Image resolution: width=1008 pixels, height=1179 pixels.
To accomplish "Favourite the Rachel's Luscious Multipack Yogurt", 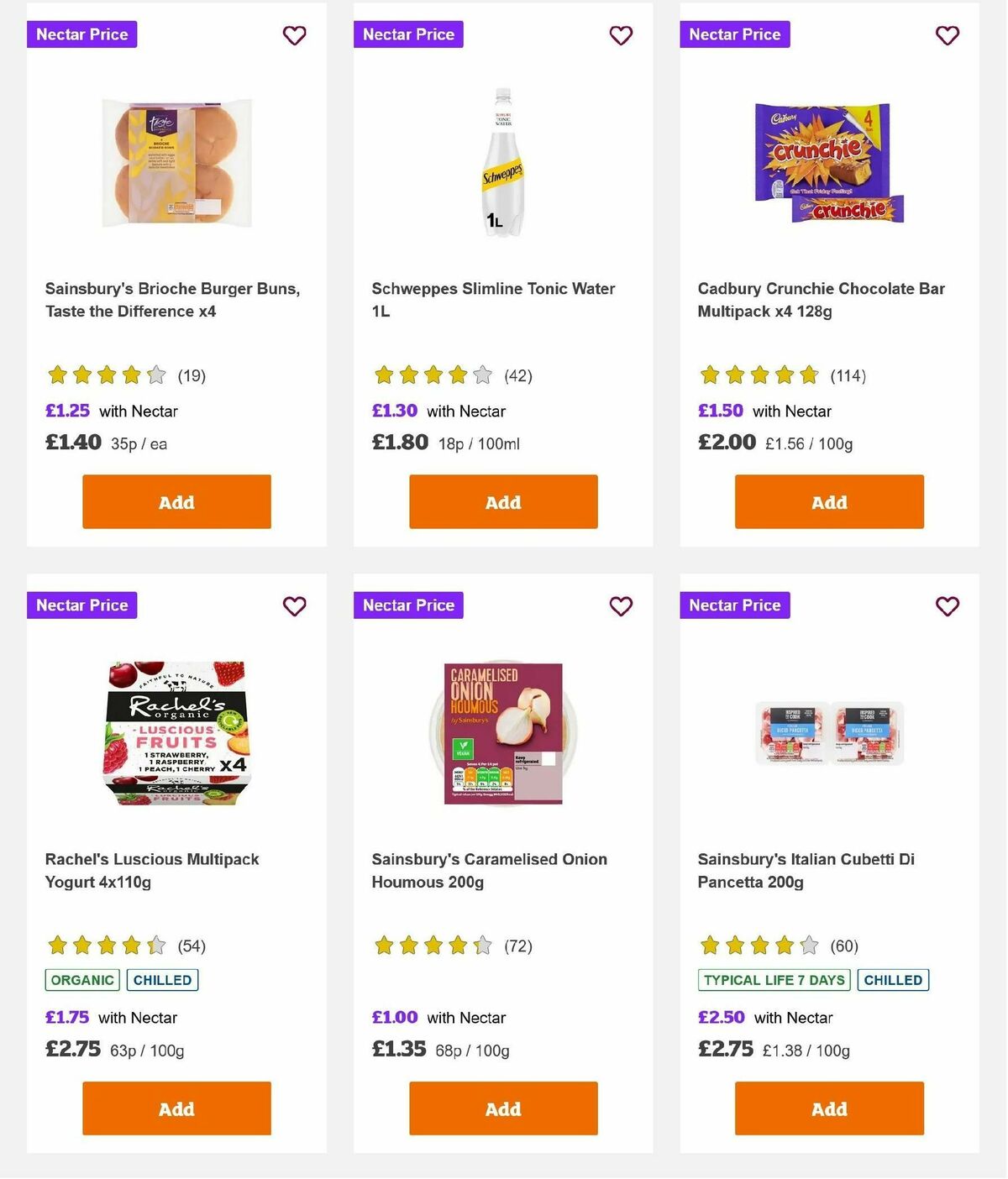I will pyautogui.click(x=294, y=605).
